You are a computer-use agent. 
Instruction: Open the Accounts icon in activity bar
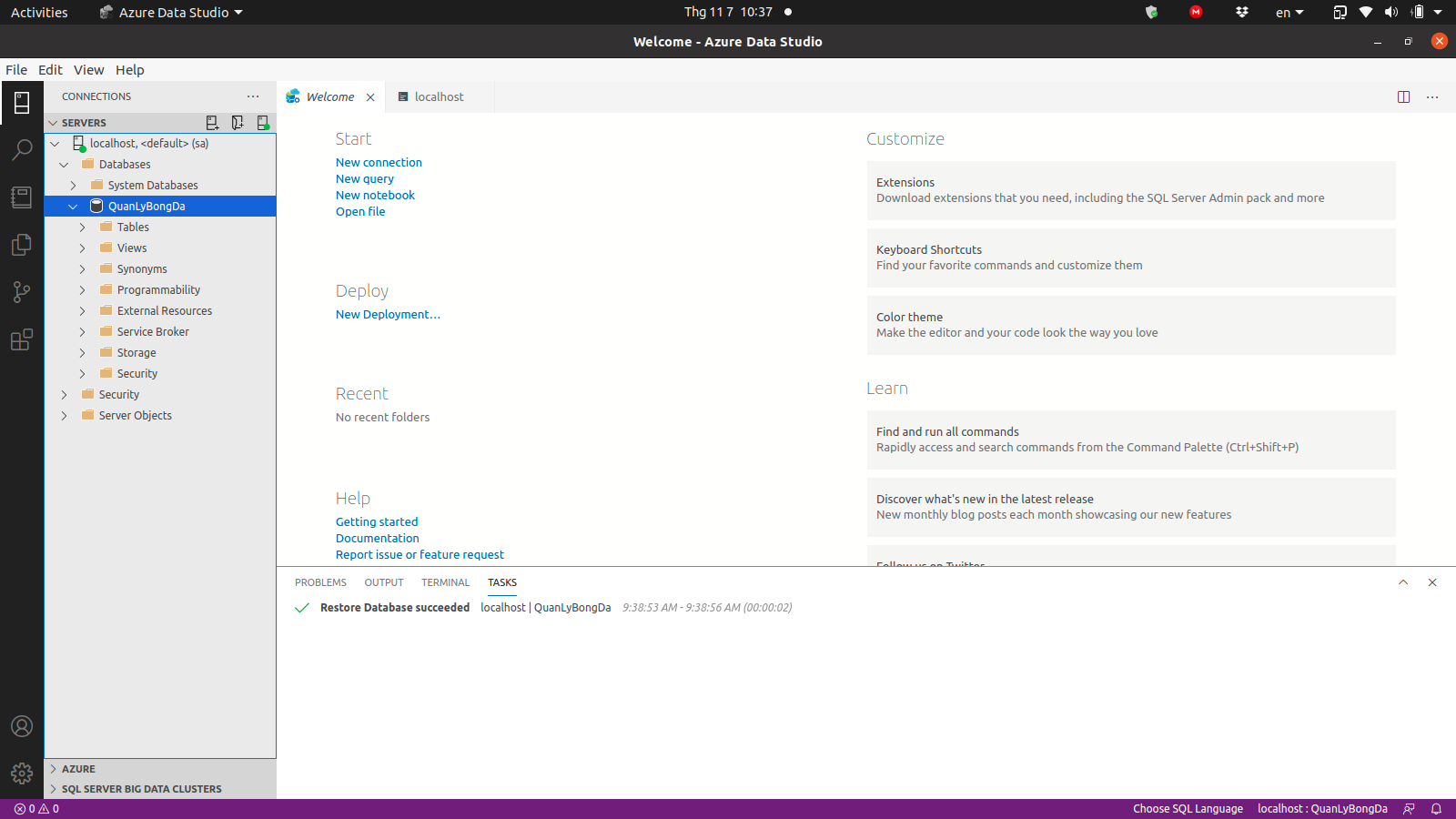click(22, 726)
